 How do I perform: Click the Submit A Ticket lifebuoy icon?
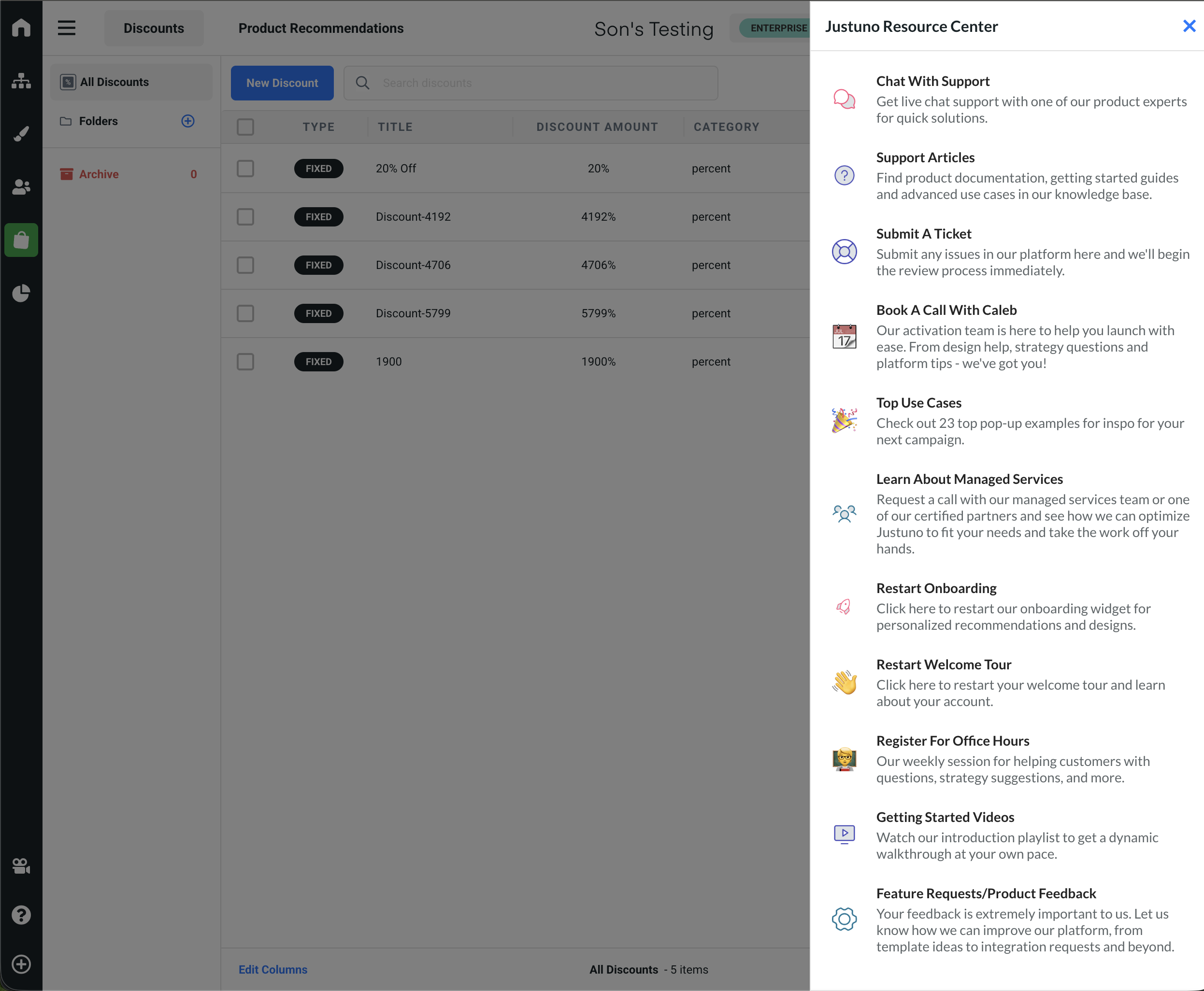click(x=844, y=252)
